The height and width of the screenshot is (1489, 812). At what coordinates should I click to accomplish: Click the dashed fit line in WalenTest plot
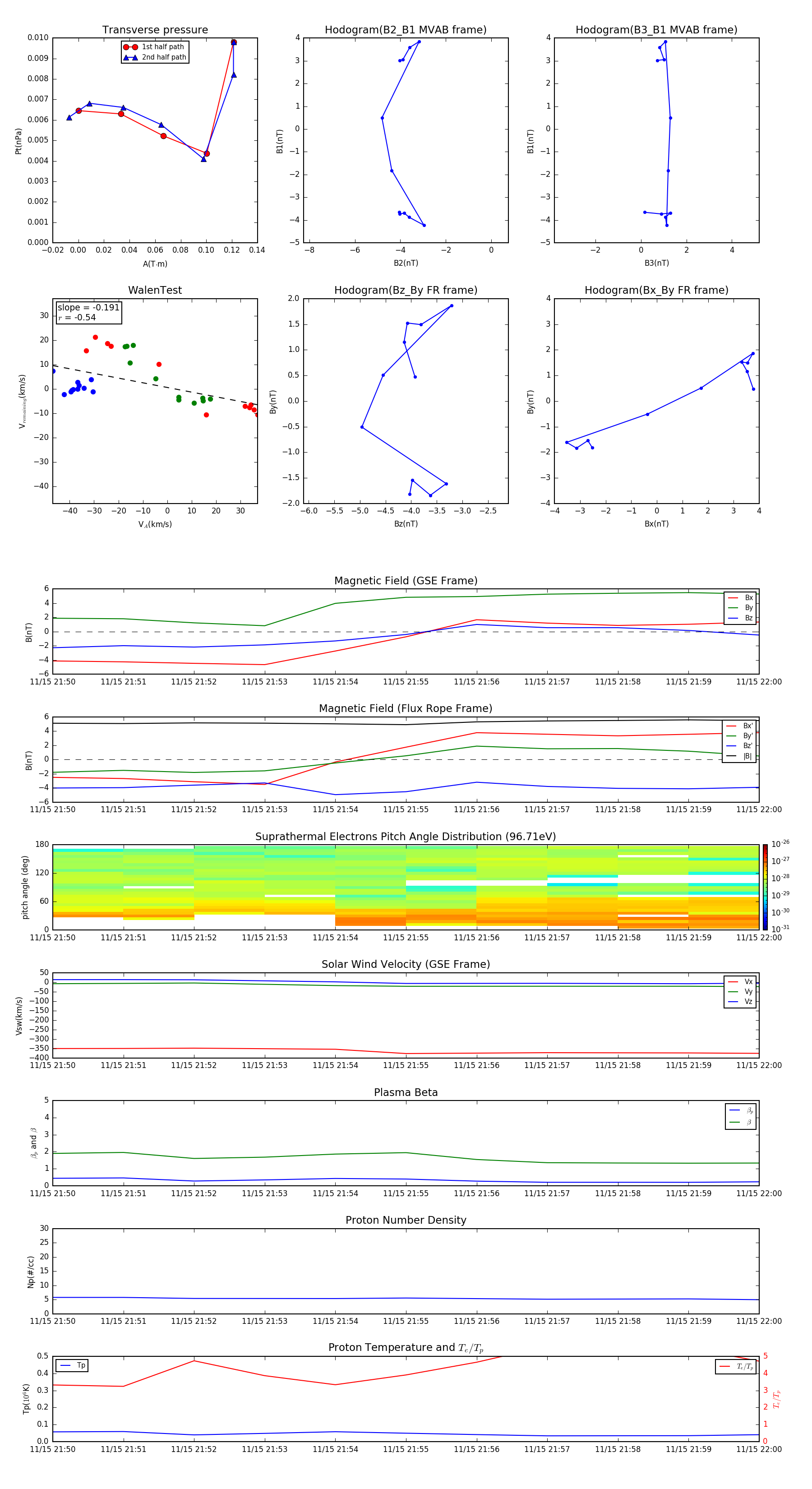point(155,384)
